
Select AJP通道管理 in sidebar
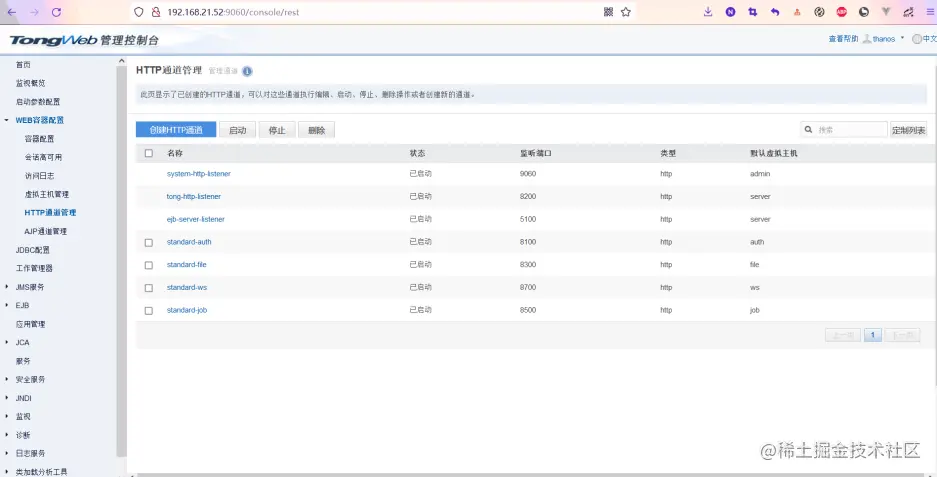[x=45, y=231]
